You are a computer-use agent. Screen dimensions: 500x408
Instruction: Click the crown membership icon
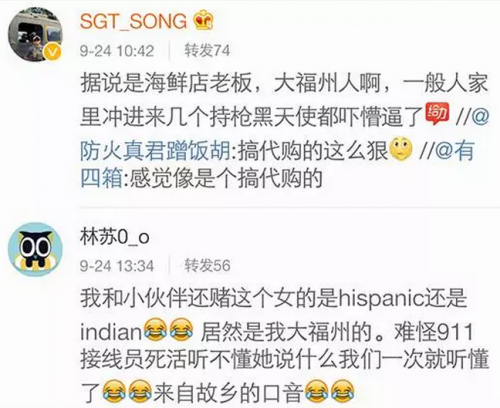(204, 20)
